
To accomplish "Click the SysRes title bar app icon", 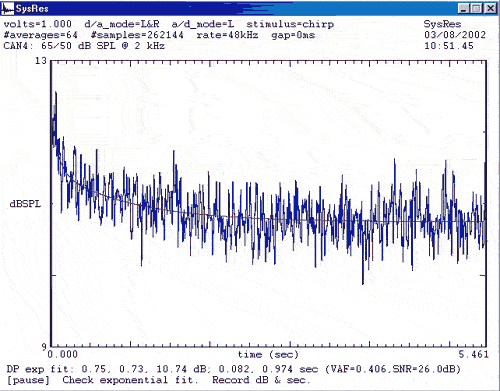I will click(8, 8).
